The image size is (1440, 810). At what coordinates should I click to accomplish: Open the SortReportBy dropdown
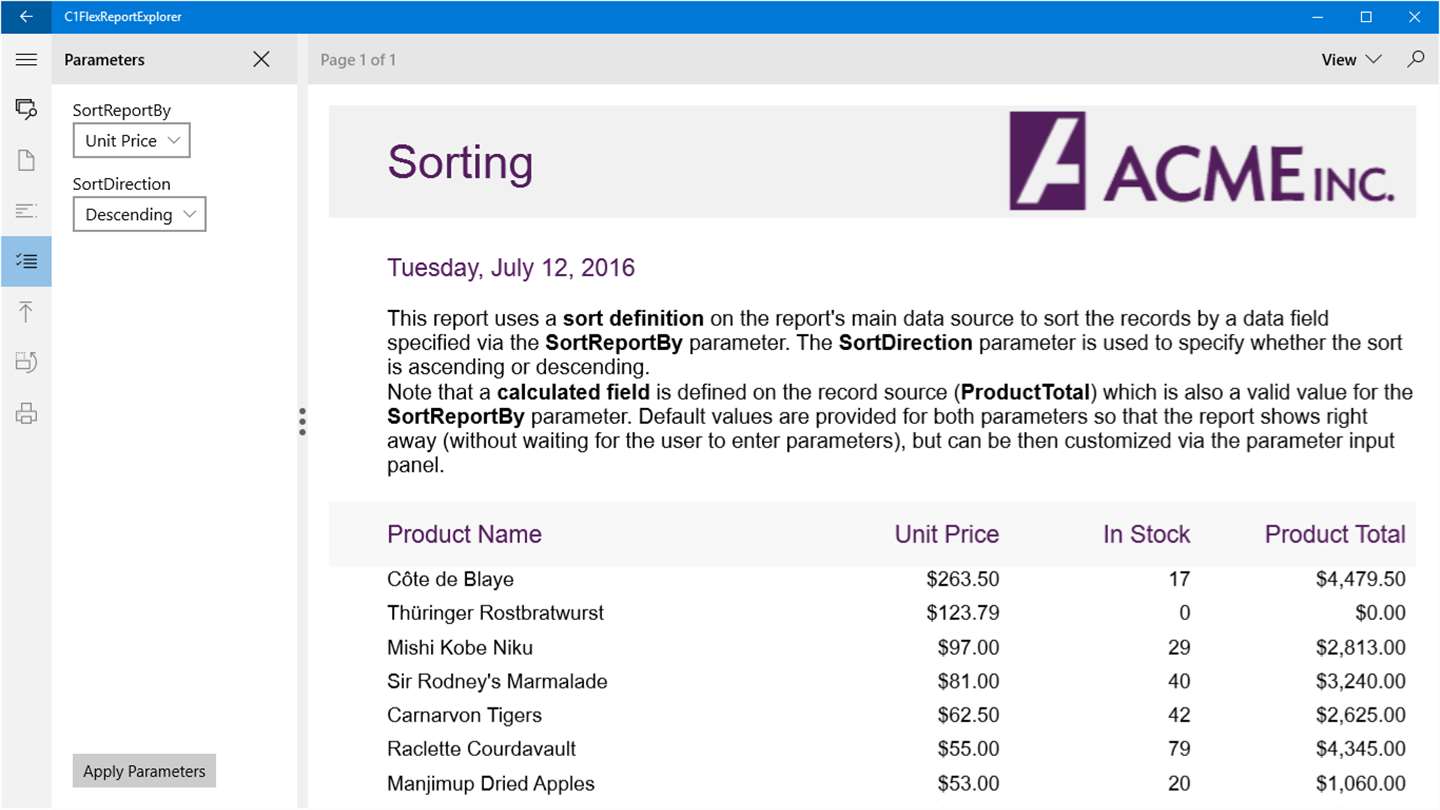tap(131, 141)
